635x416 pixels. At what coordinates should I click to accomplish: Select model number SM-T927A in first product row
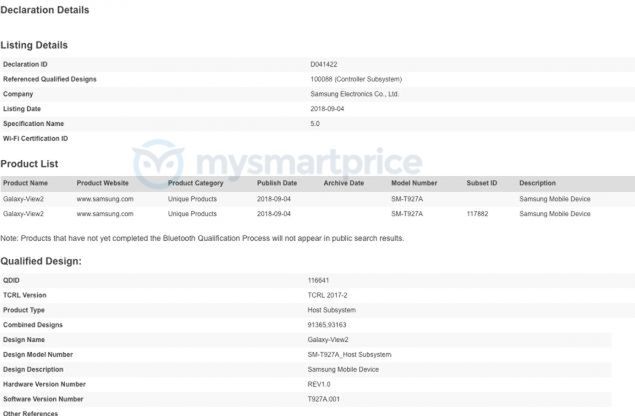(x=407, y=199)
